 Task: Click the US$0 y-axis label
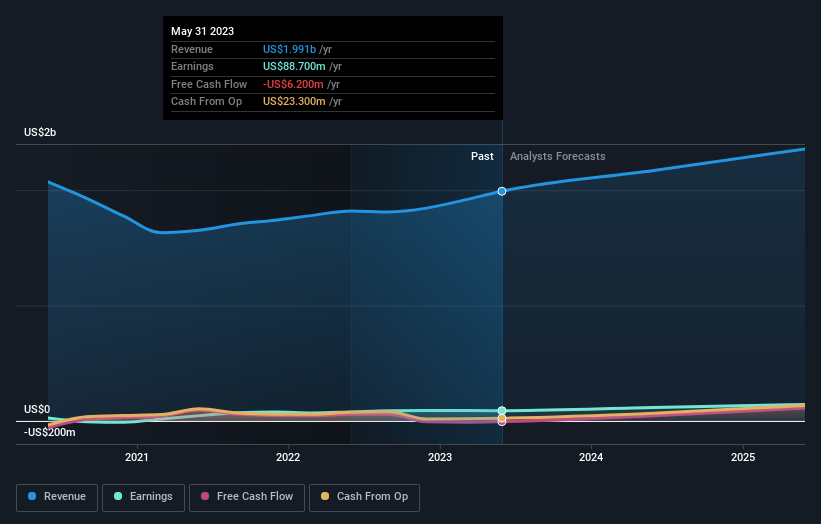(37, 409)
